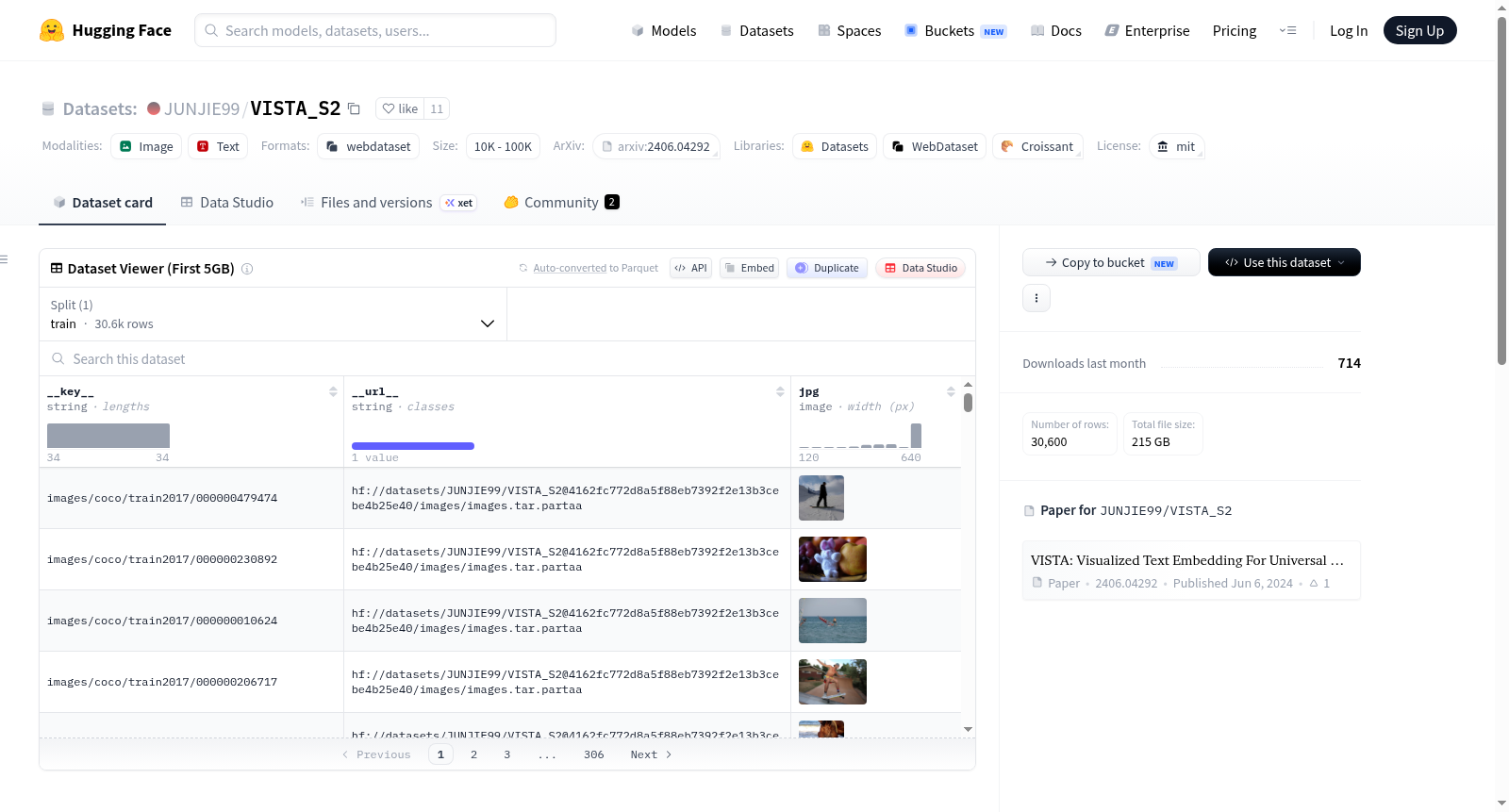1509x812 pixels.
Task: Click the Hugging Face logo icon
Action: pos(52,30)
